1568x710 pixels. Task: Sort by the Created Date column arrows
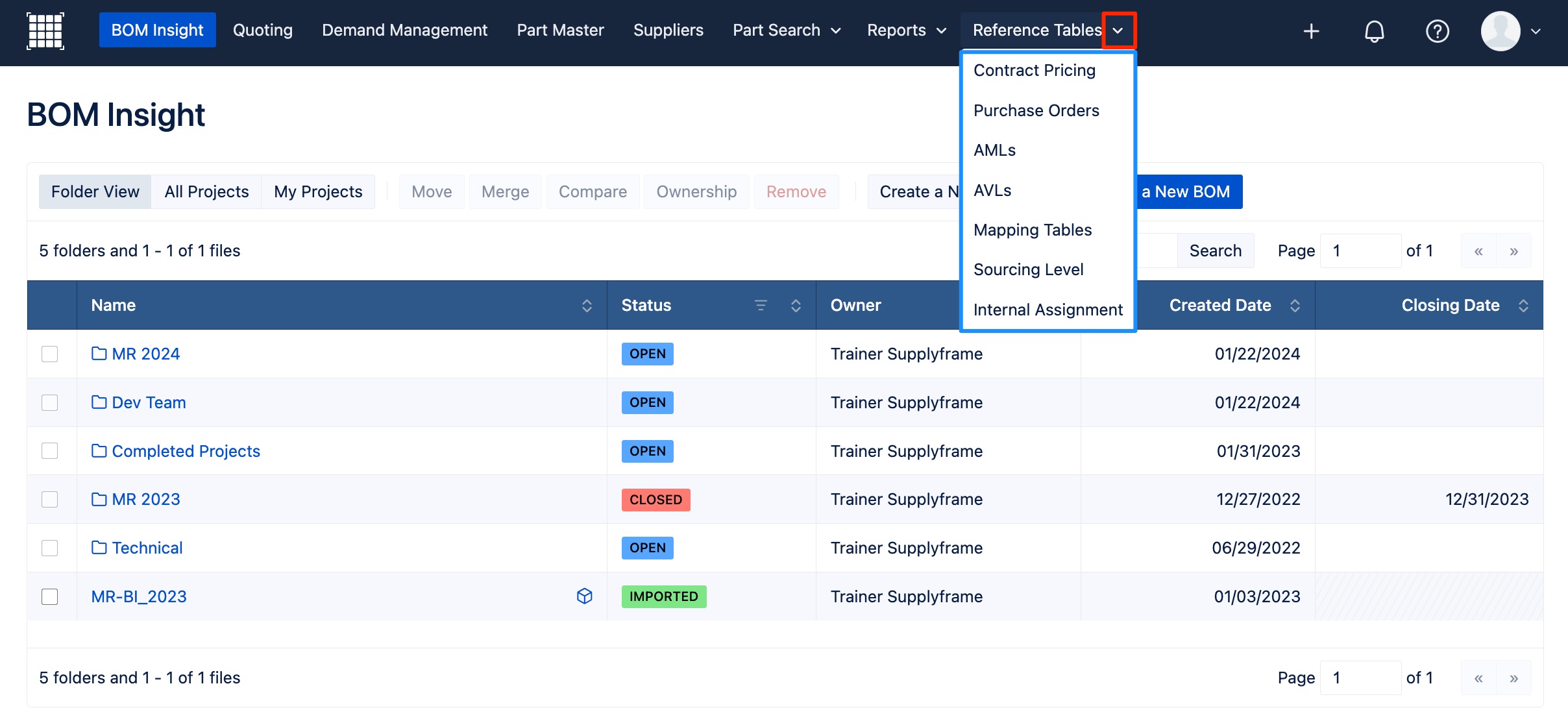(x=1295, y=305)
